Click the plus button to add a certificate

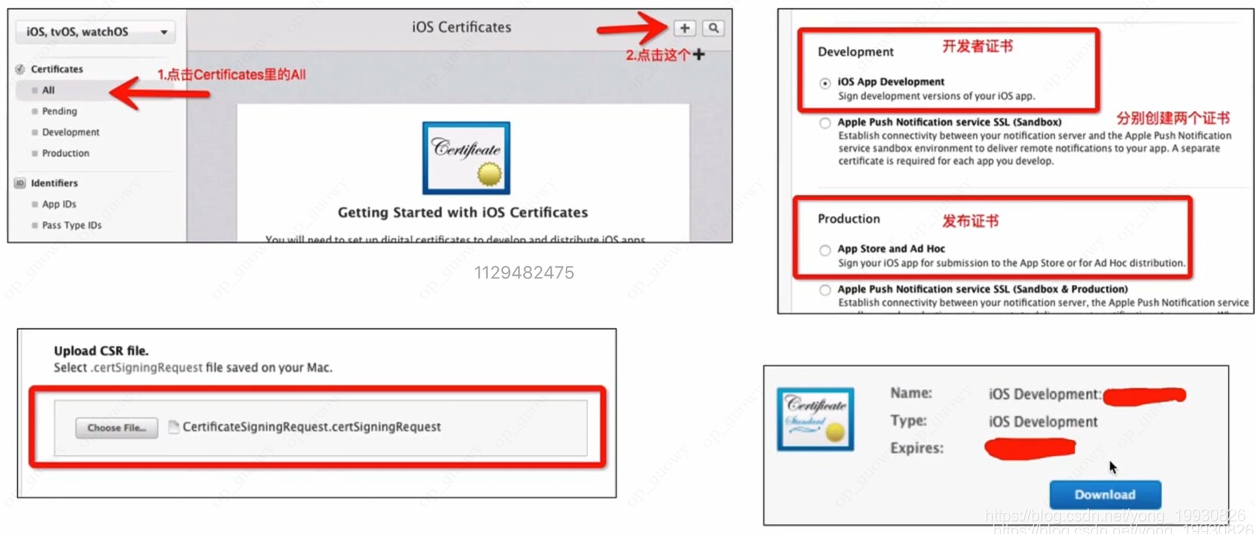685,28
